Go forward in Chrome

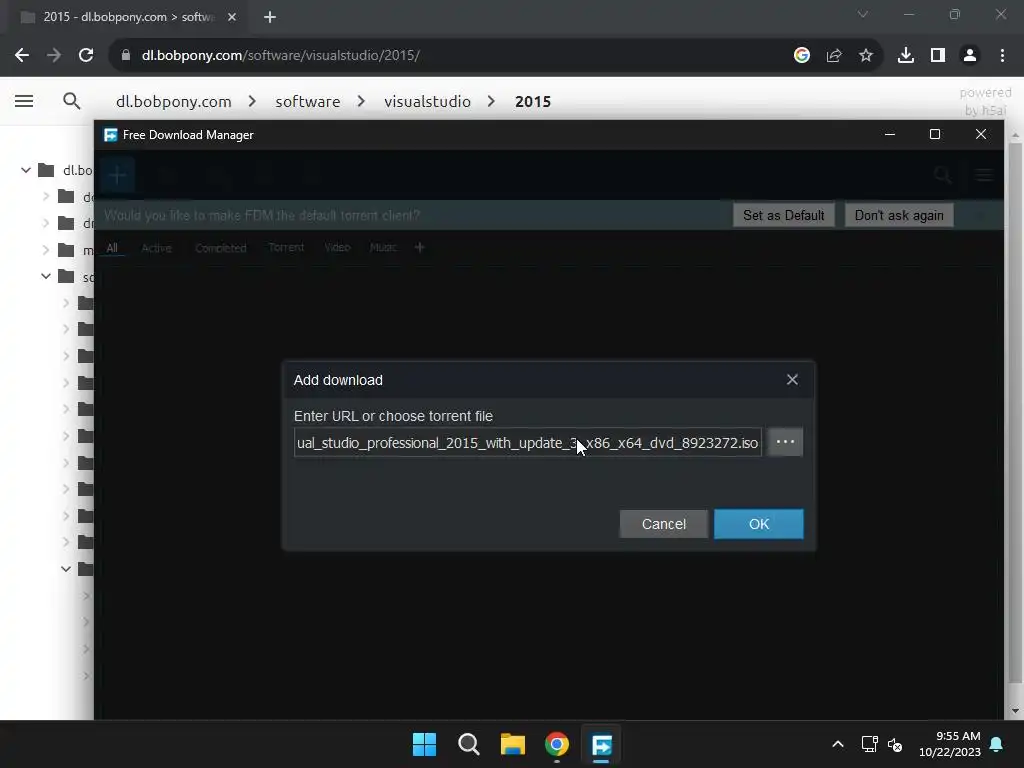click(x=54, y=55)
